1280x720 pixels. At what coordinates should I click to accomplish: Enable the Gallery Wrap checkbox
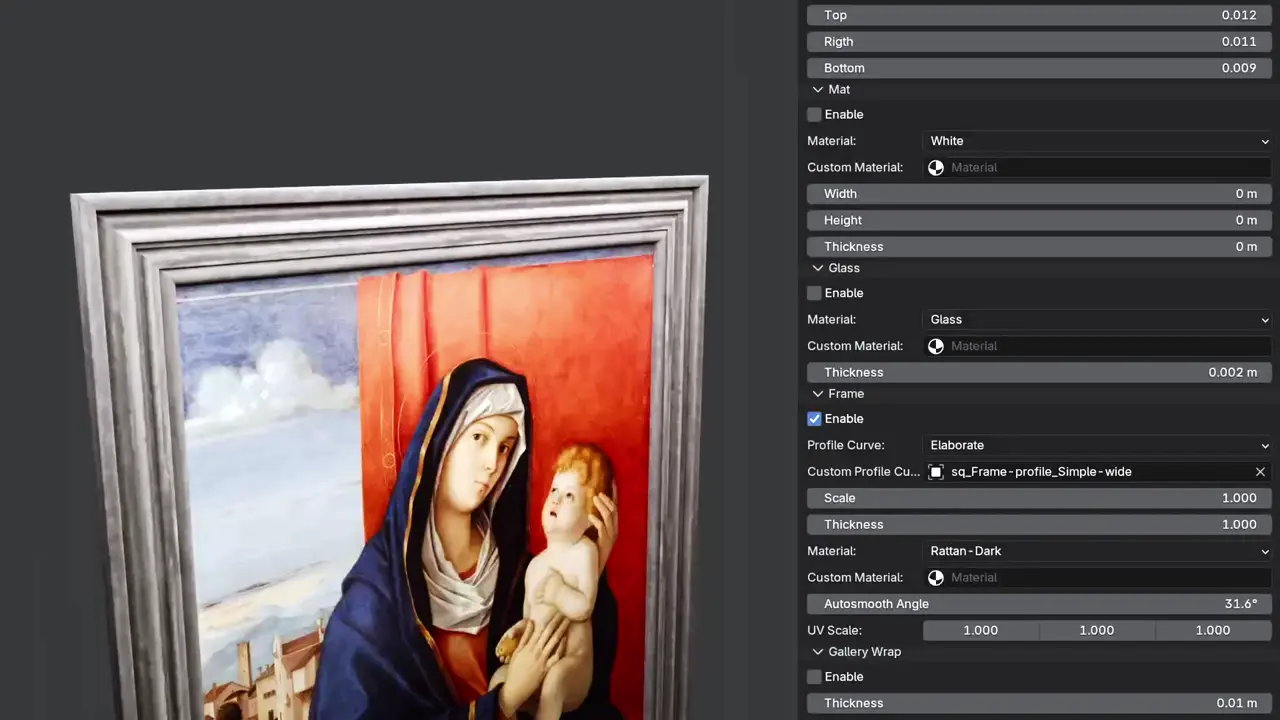(814, 677)
